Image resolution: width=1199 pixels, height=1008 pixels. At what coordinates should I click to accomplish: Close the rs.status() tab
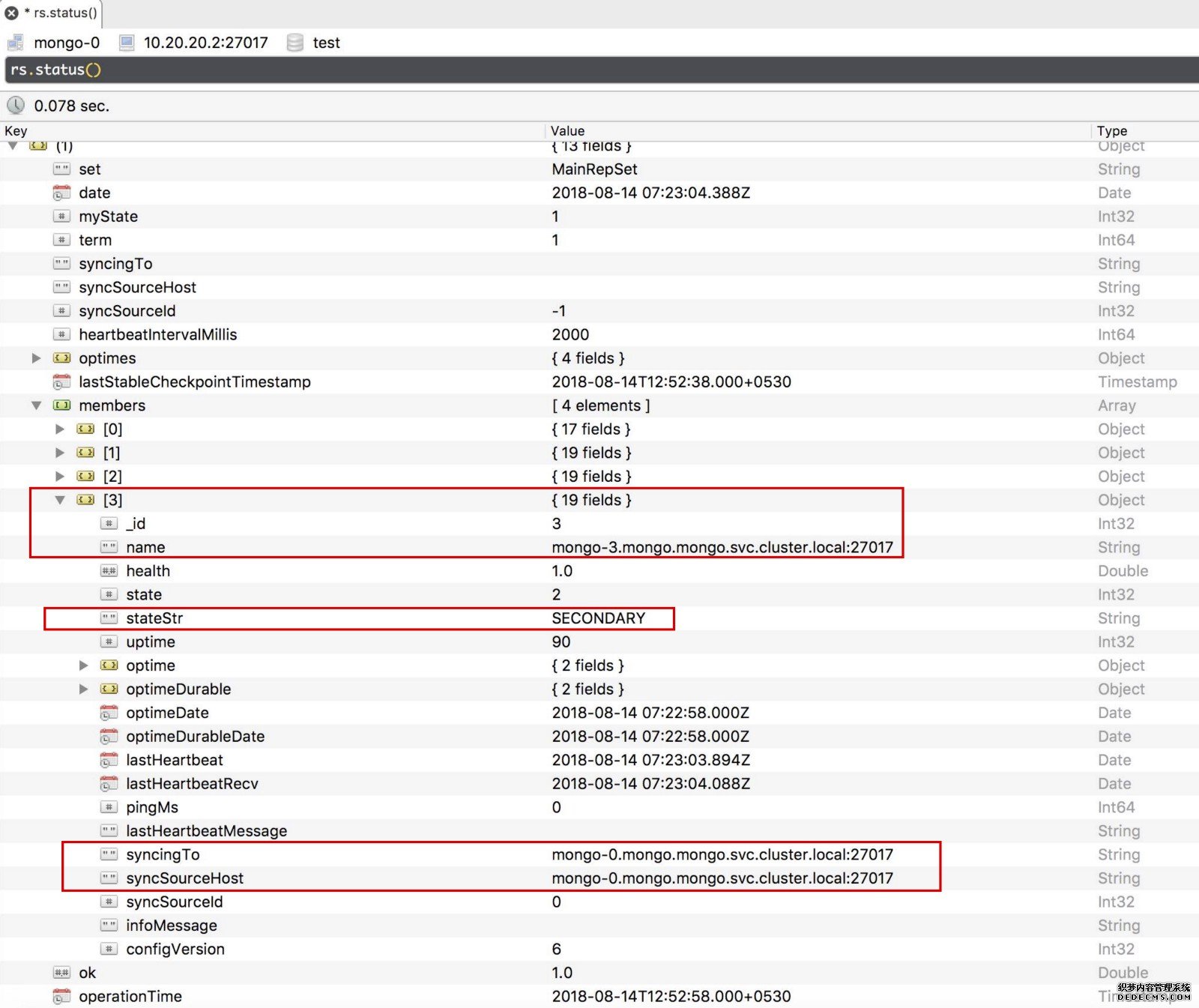point(11,13)
